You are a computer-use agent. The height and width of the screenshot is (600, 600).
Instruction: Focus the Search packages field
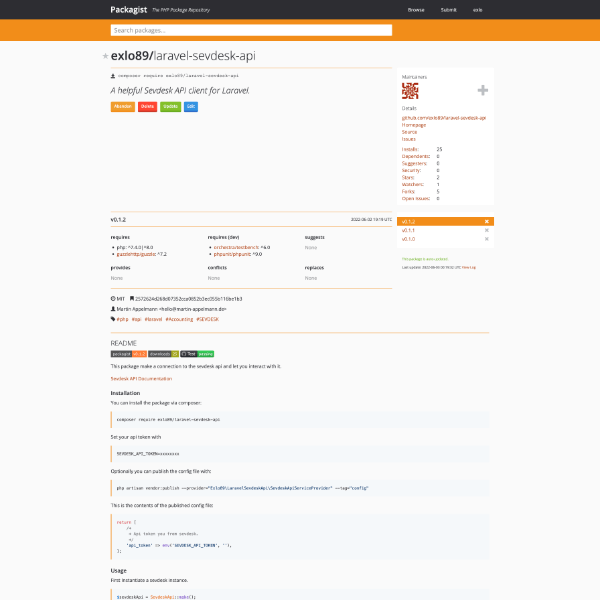(251, 30)
